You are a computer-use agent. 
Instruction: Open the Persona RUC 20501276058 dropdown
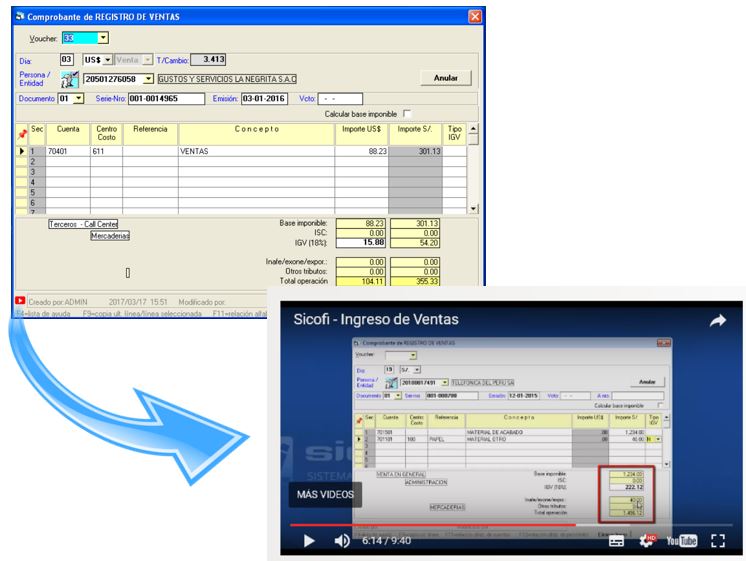(148, 79)
